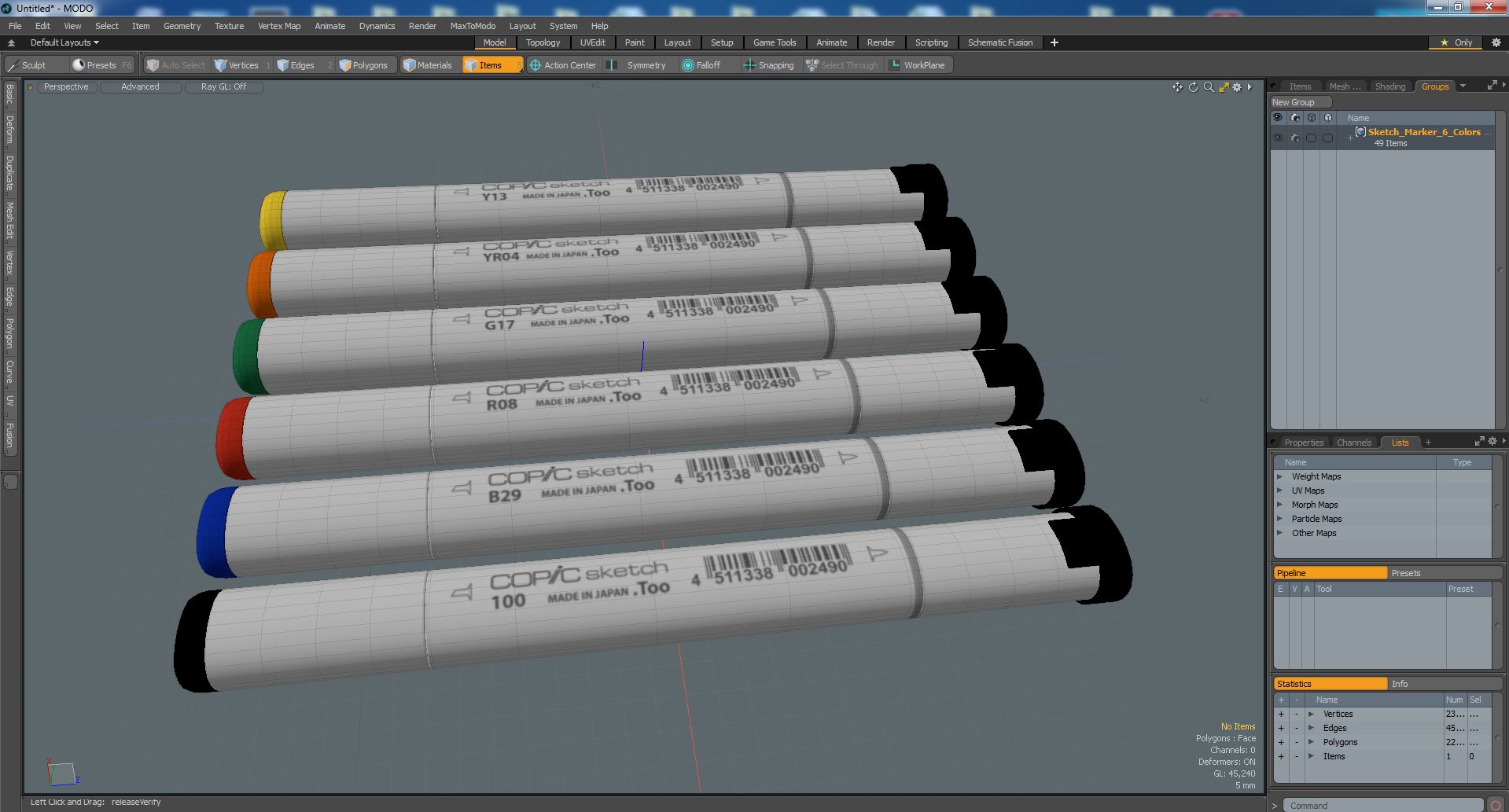The width and height of the screenshot is (1509, 812).
Task: Expand the Lists panel with the arrows icon
Action: click(x=1479, y=442)
